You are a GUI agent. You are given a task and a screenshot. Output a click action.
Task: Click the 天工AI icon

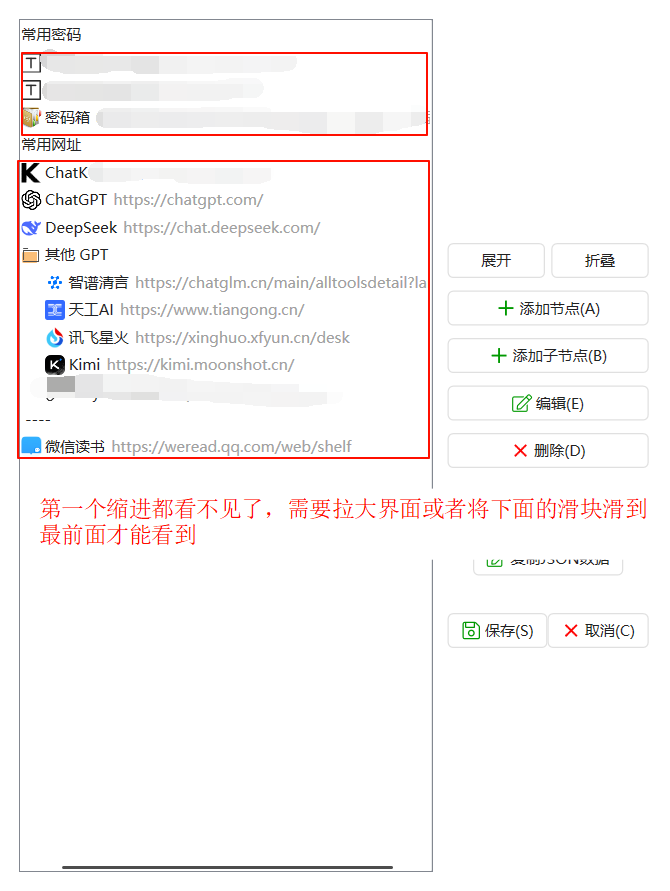pyautogui.click(x=55, y=310)
